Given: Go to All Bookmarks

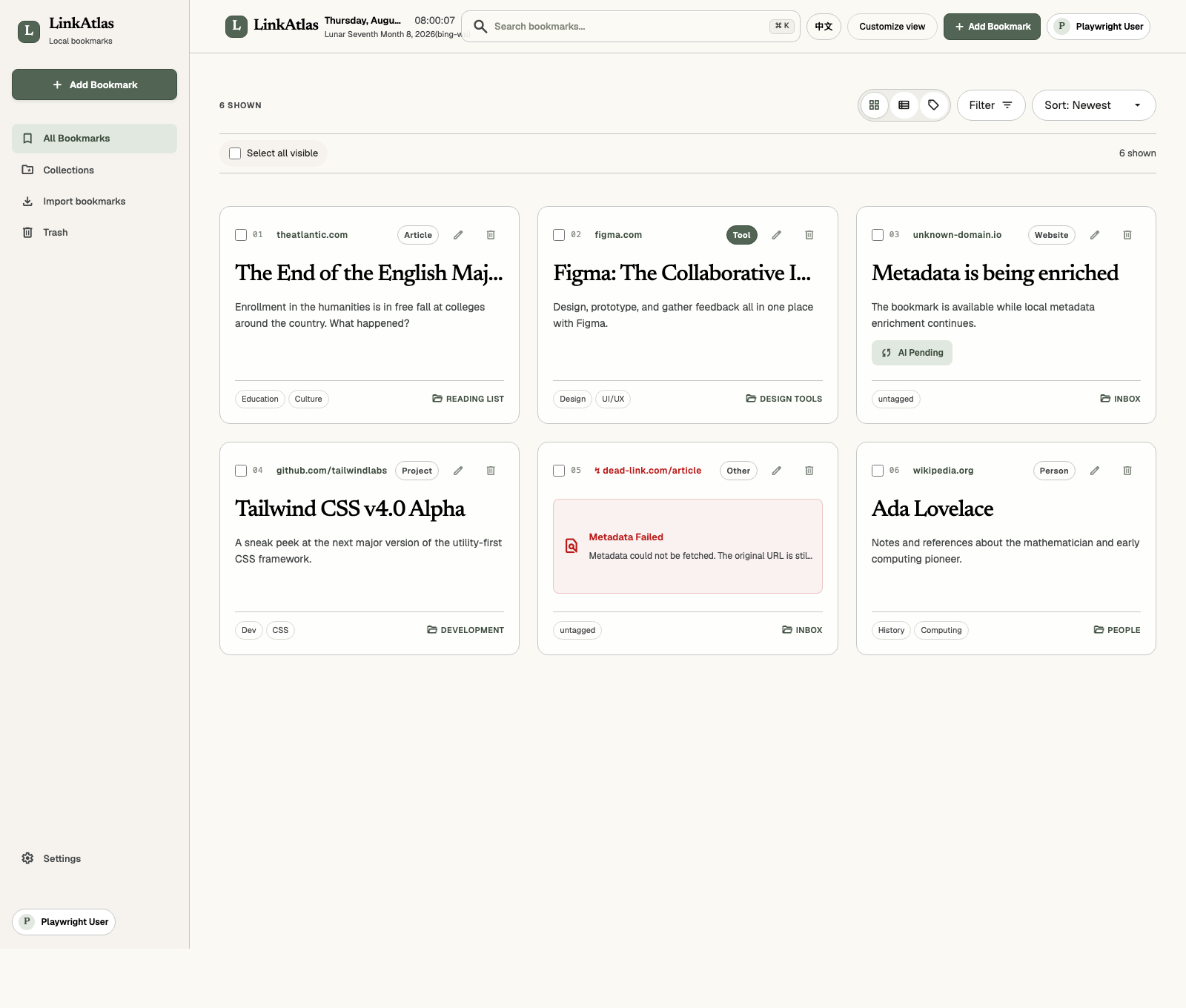Looking at the screenshot, I should point(94,139).
